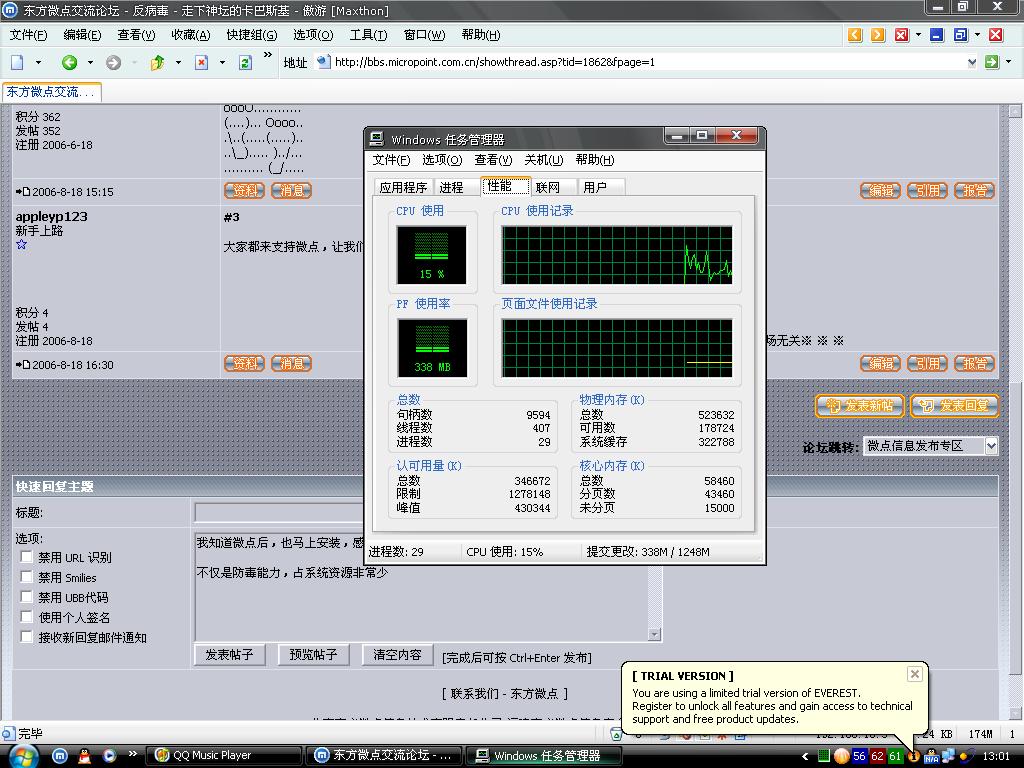Switch to 应用程序 tab in Task Manager

click(x=404, y=187)
